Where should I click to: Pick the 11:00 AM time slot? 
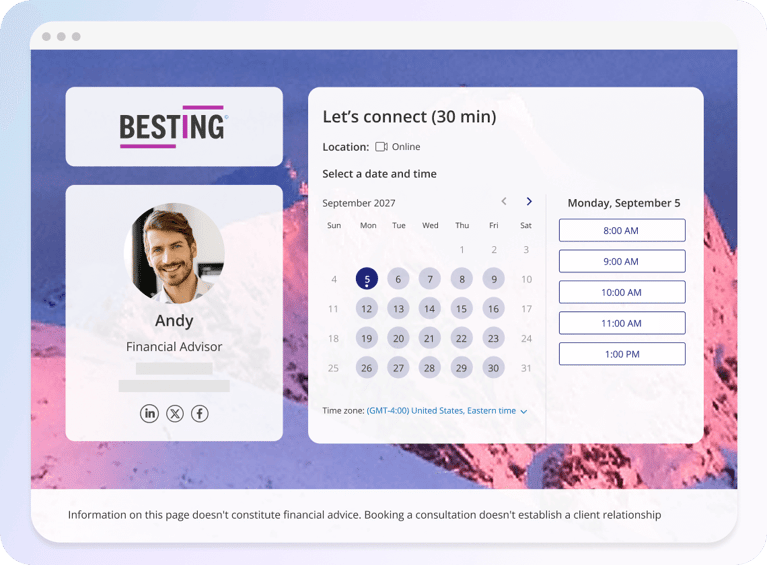tap(621, 323)
